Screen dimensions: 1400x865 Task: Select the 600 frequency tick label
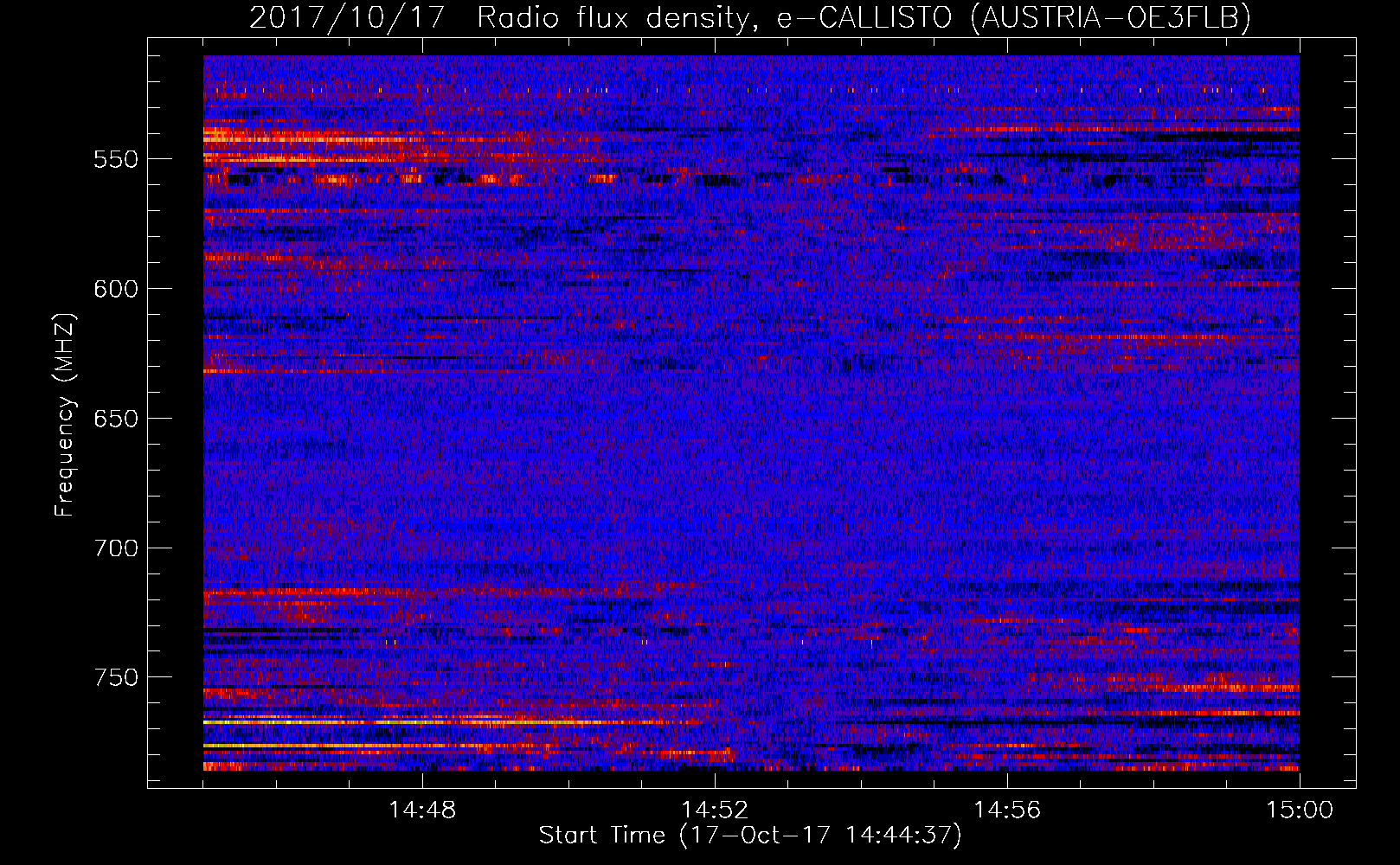click(x=116, y=289)
